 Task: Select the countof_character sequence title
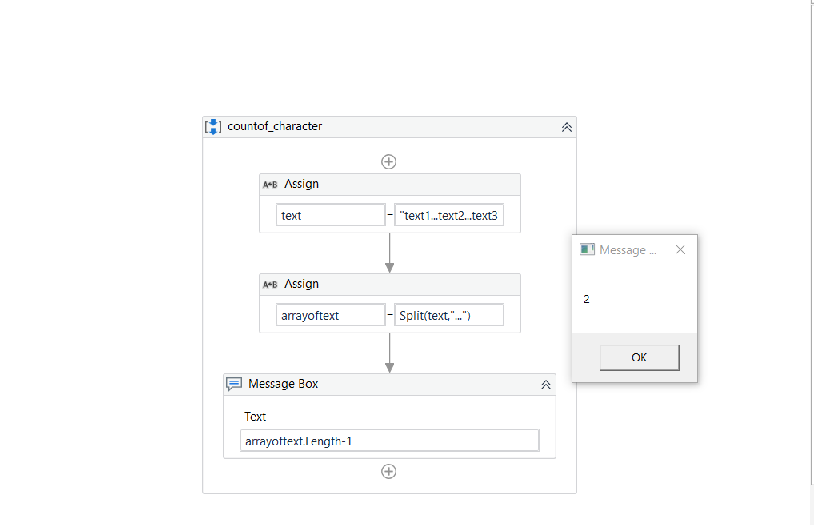275,127
